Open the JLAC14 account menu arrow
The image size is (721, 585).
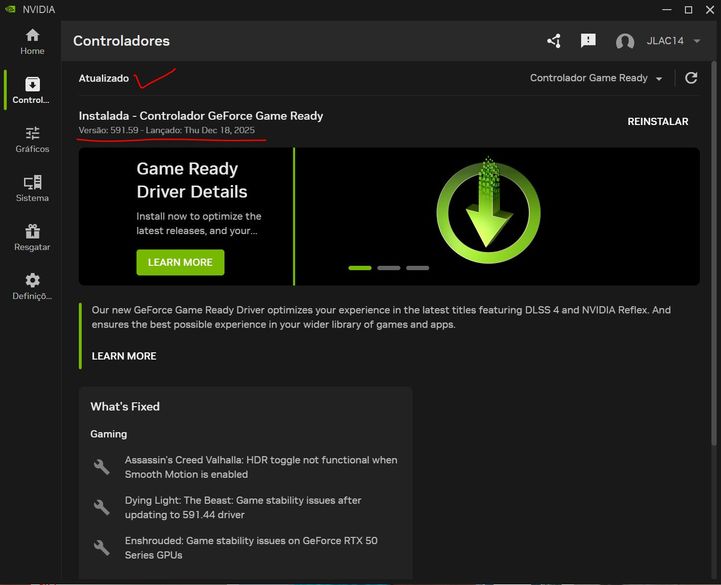[696, 42]
